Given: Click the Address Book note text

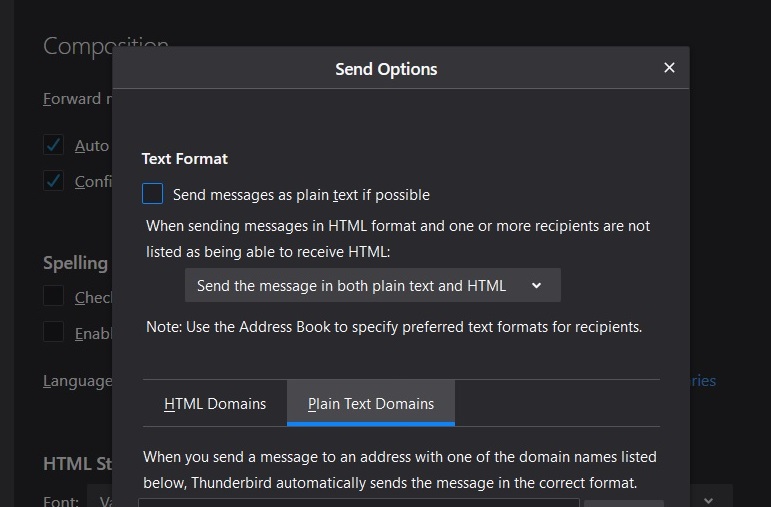Looking at the screenshot, I should coord(394,327).
